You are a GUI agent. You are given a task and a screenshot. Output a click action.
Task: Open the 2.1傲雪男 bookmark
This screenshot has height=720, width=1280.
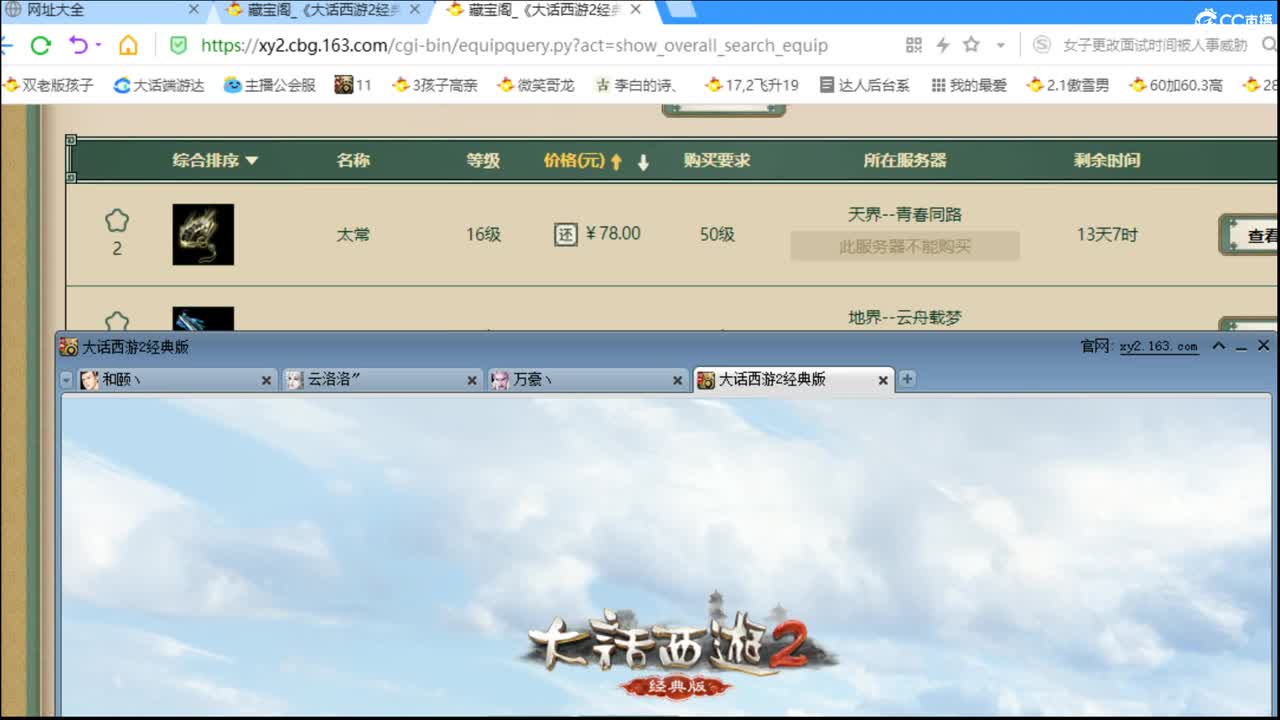[1068, 85]
